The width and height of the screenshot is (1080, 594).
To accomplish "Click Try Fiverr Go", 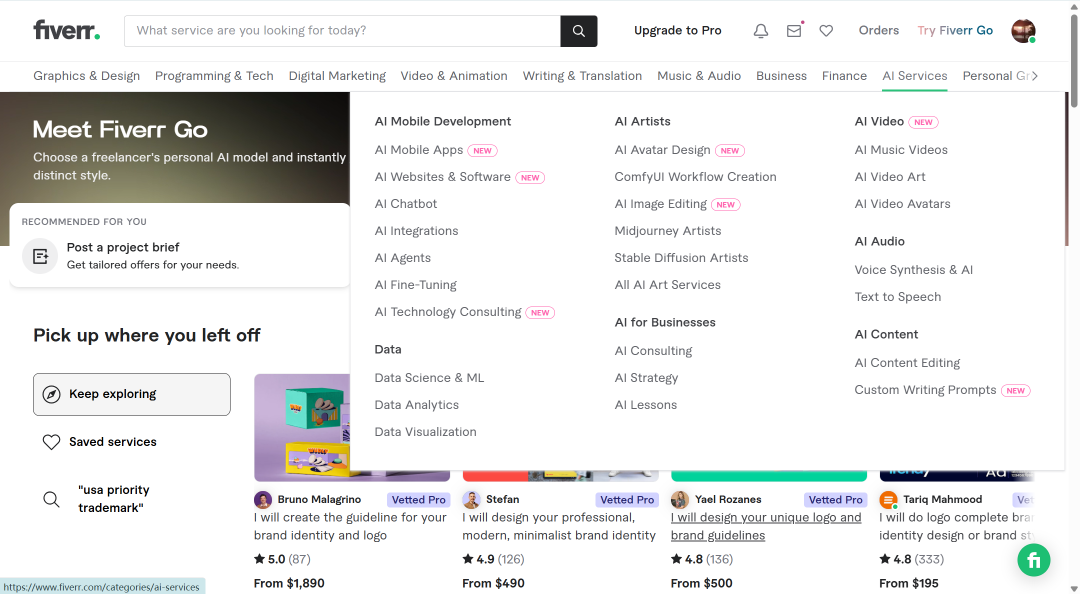I will pyautogui.click(x=955, y=30).
